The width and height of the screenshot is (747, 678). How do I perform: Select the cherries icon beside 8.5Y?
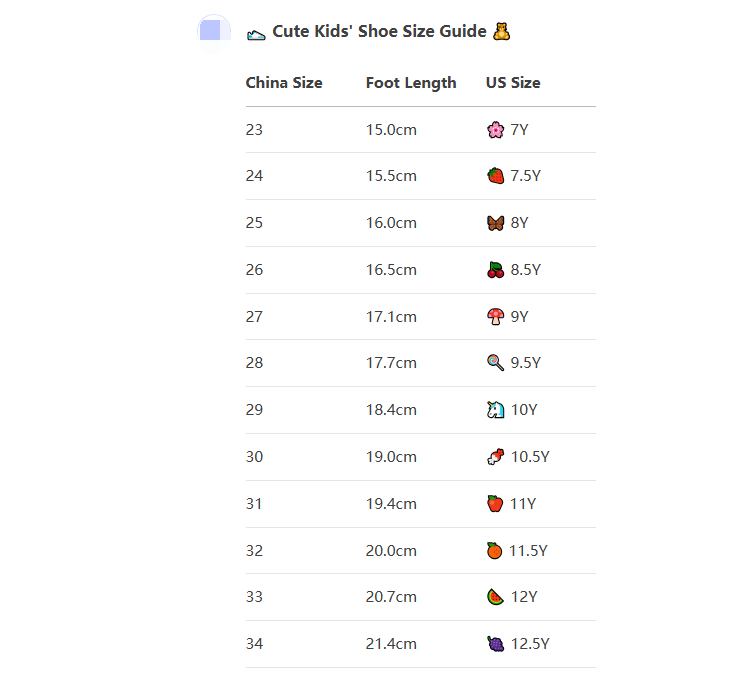(x=495, y=270)
